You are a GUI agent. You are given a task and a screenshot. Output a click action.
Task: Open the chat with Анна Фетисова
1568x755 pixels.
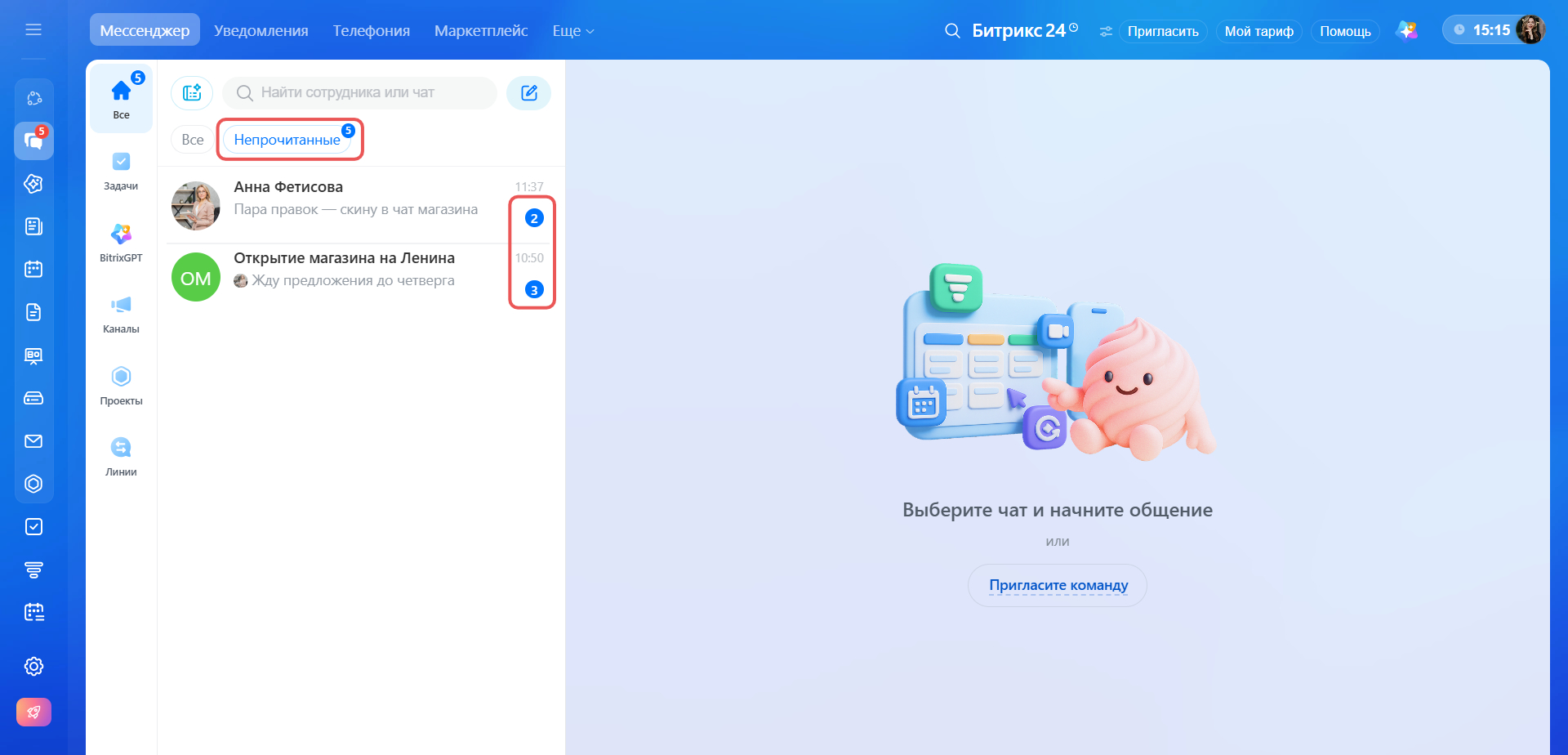click(x=359, y=205)
